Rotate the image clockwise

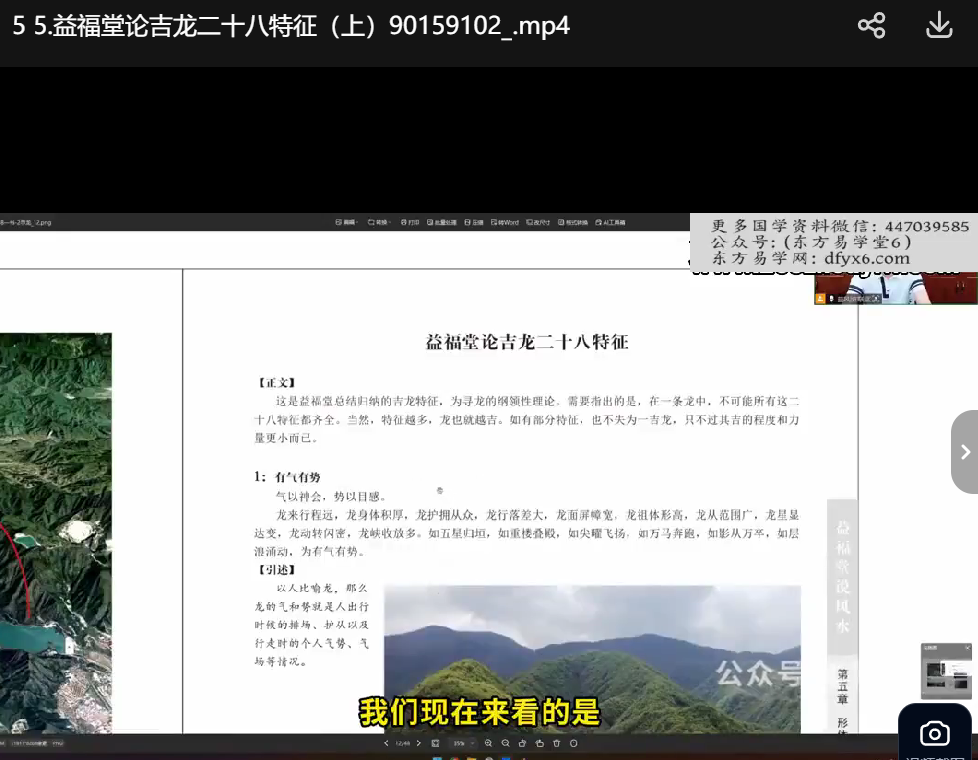point(539,744)
